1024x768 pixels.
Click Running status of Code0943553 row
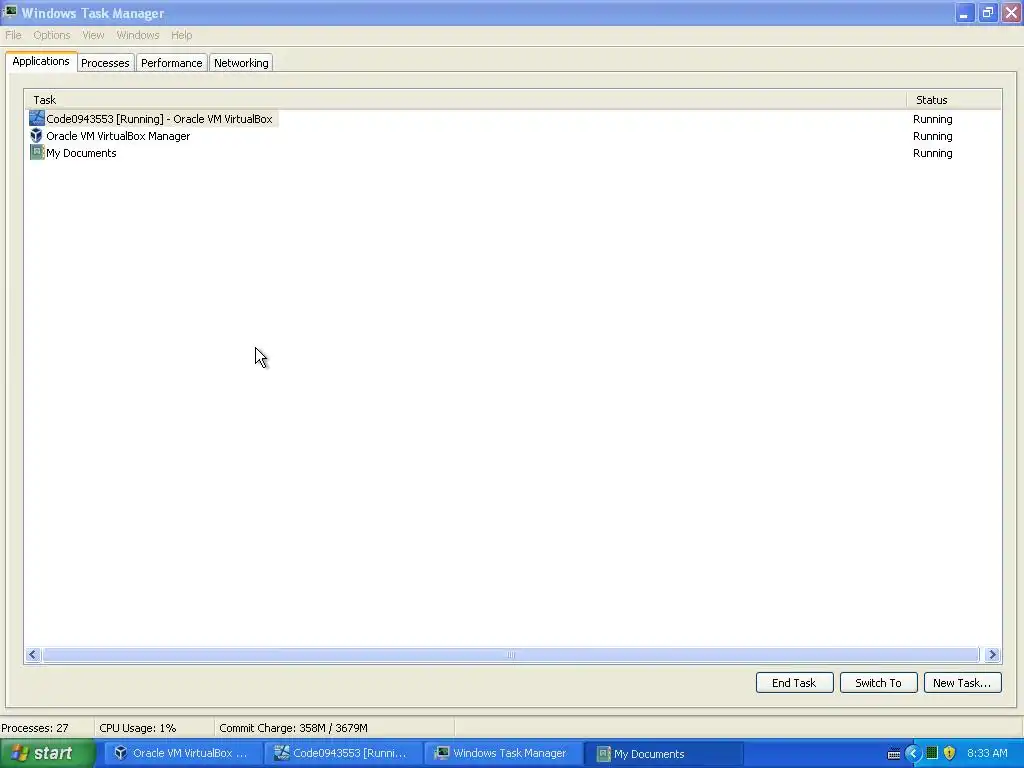click(x=933, y=119)
